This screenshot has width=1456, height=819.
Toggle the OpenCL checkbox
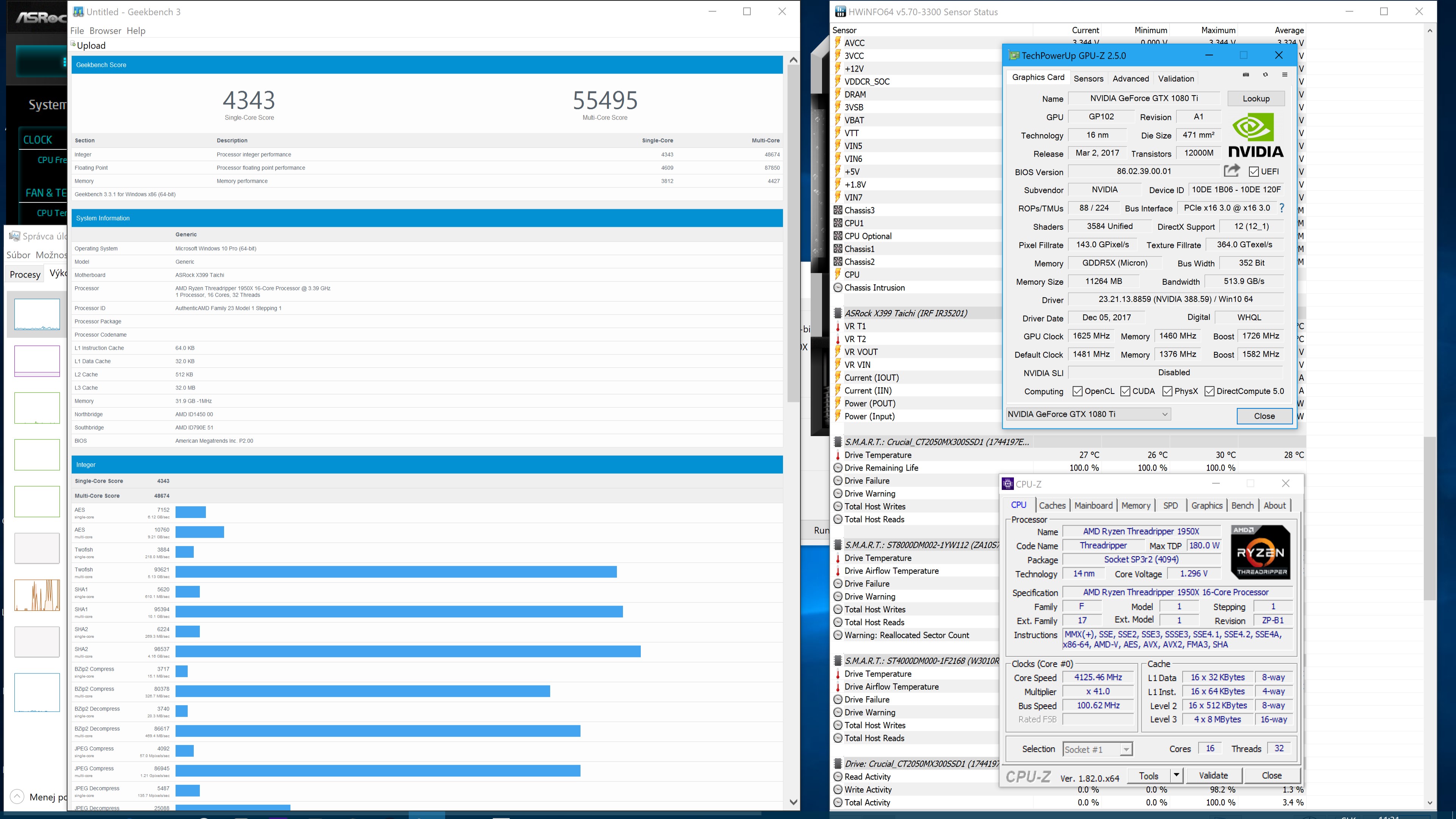pos(1077,391)
